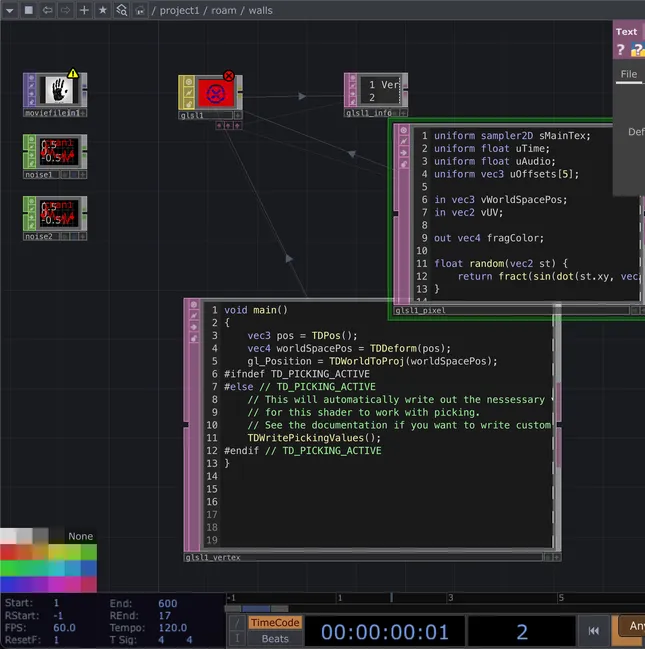Click the slash toggle beside TimeCode
The image size is (645, 649).
point(237,623)
